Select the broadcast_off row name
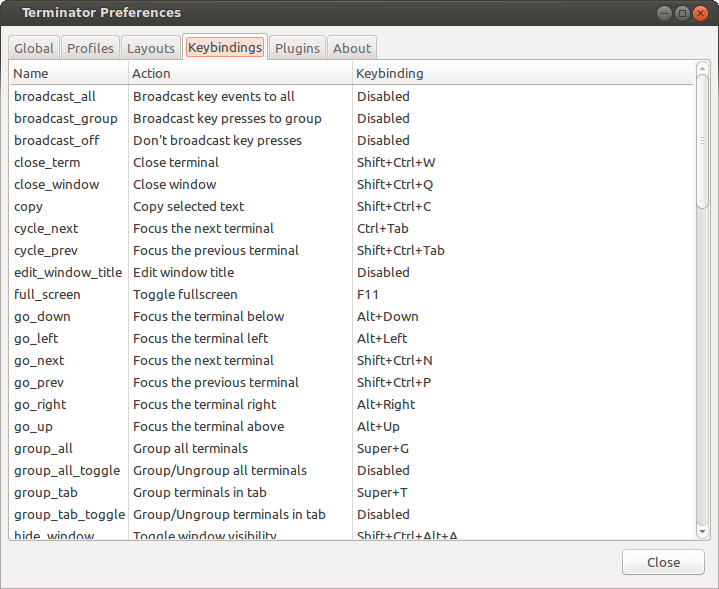This screenshot has height=589, width=719. pyautogui.click(x=56, y=140)
